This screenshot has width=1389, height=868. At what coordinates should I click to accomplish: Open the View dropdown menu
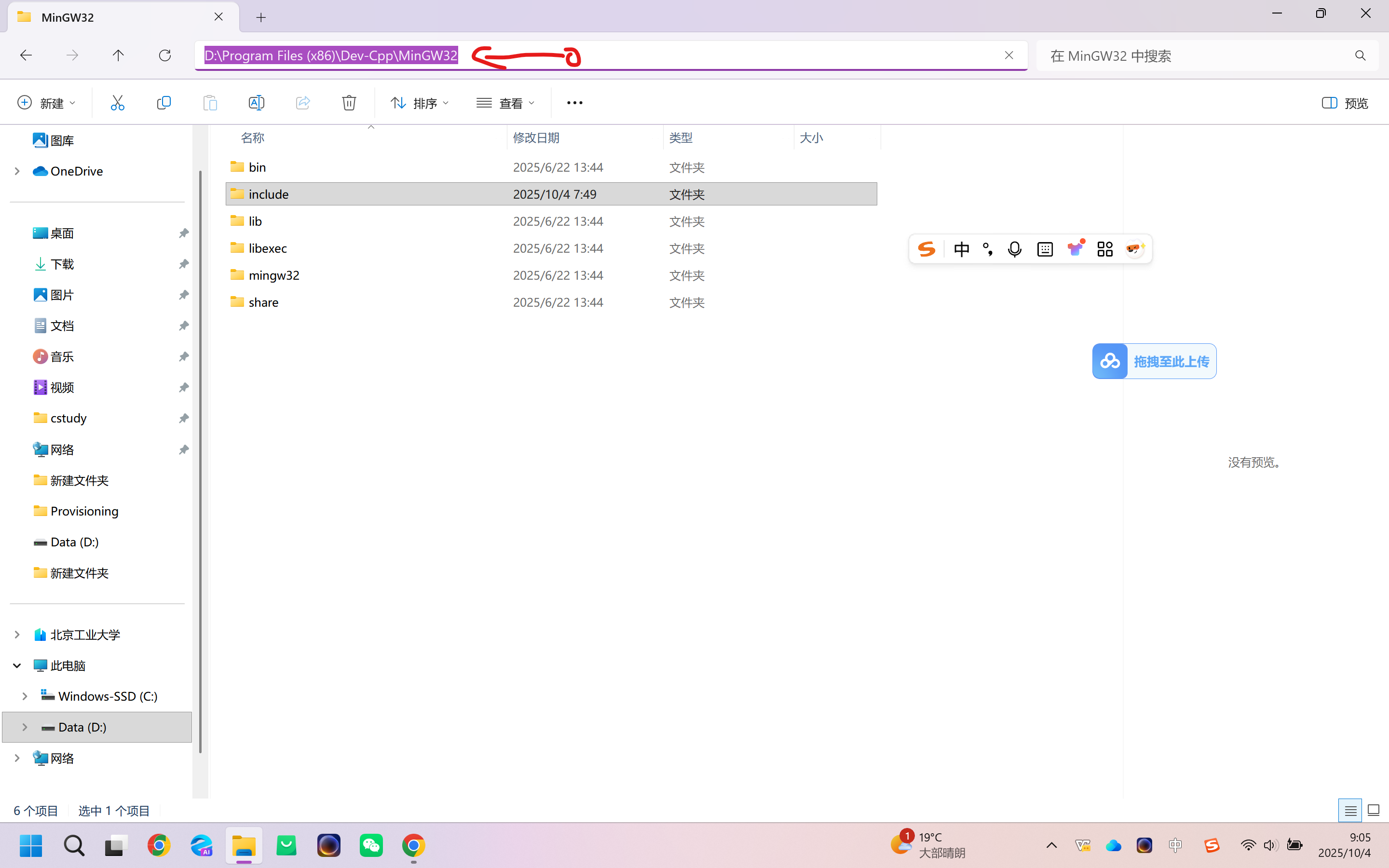(x=505, y=103)
